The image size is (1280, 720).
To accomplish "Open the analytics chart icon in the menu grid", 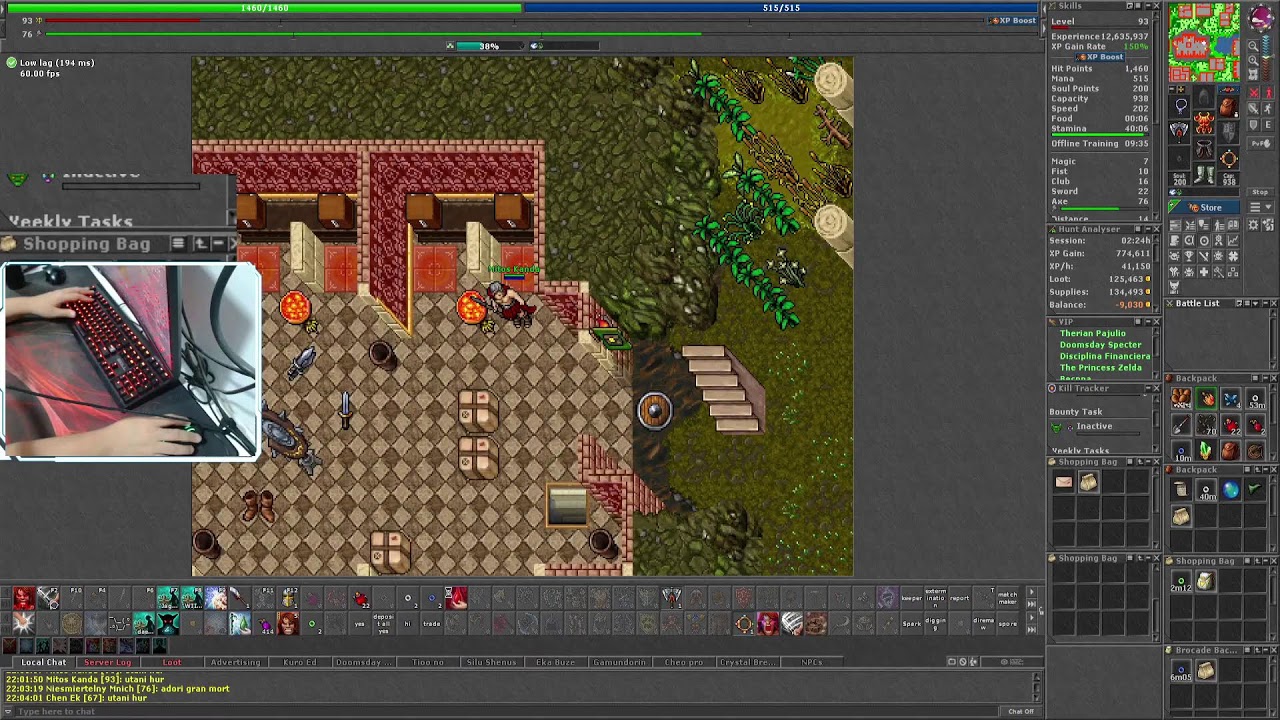I will 1233,240.
